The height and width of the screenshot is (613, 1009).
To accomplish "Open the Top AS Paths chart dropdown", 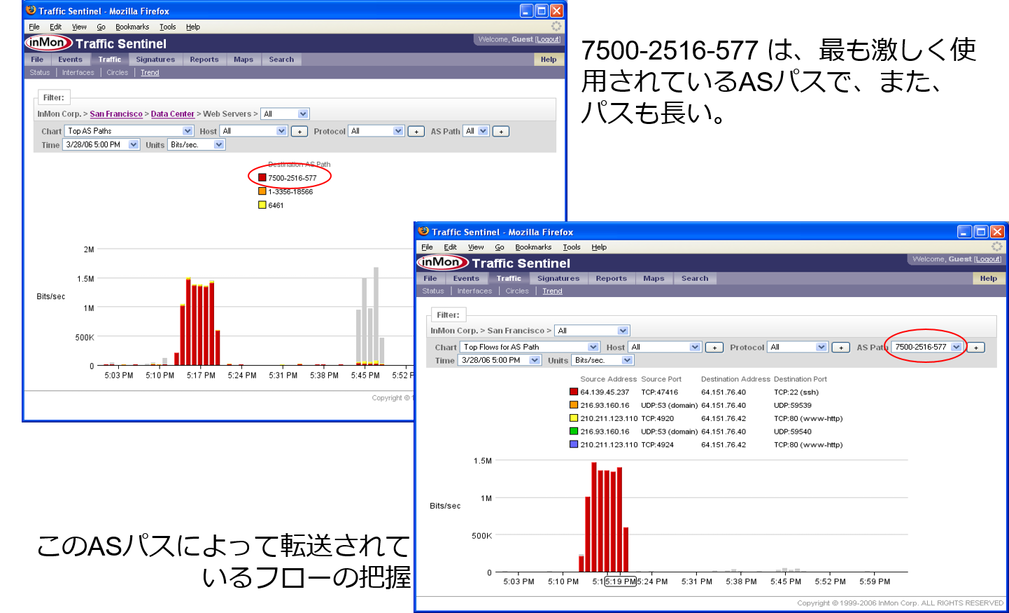I will [130, 131].
